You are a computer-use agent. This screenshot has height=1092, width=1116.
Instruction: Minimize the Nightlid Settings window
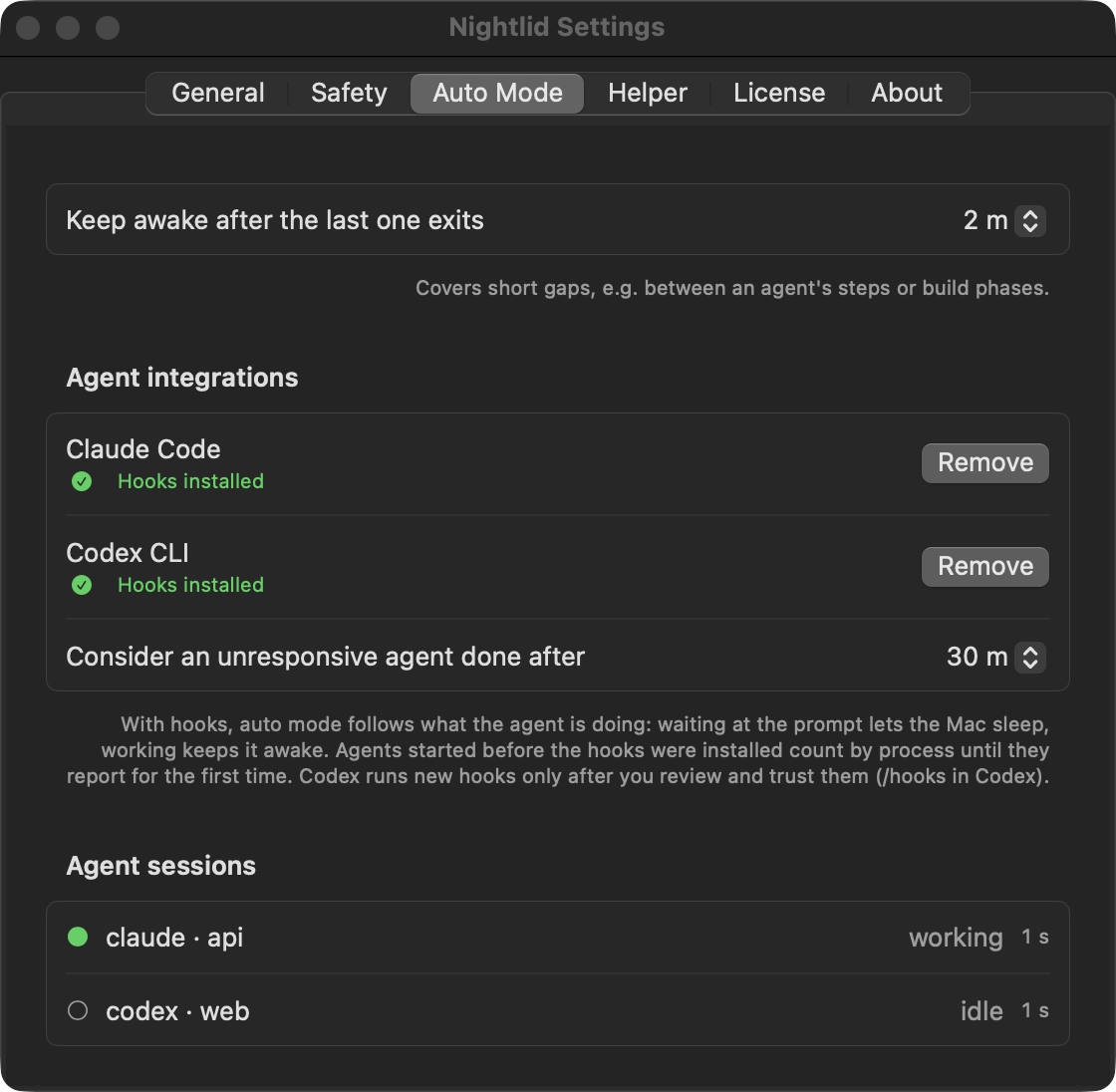[x=68, y=28]
